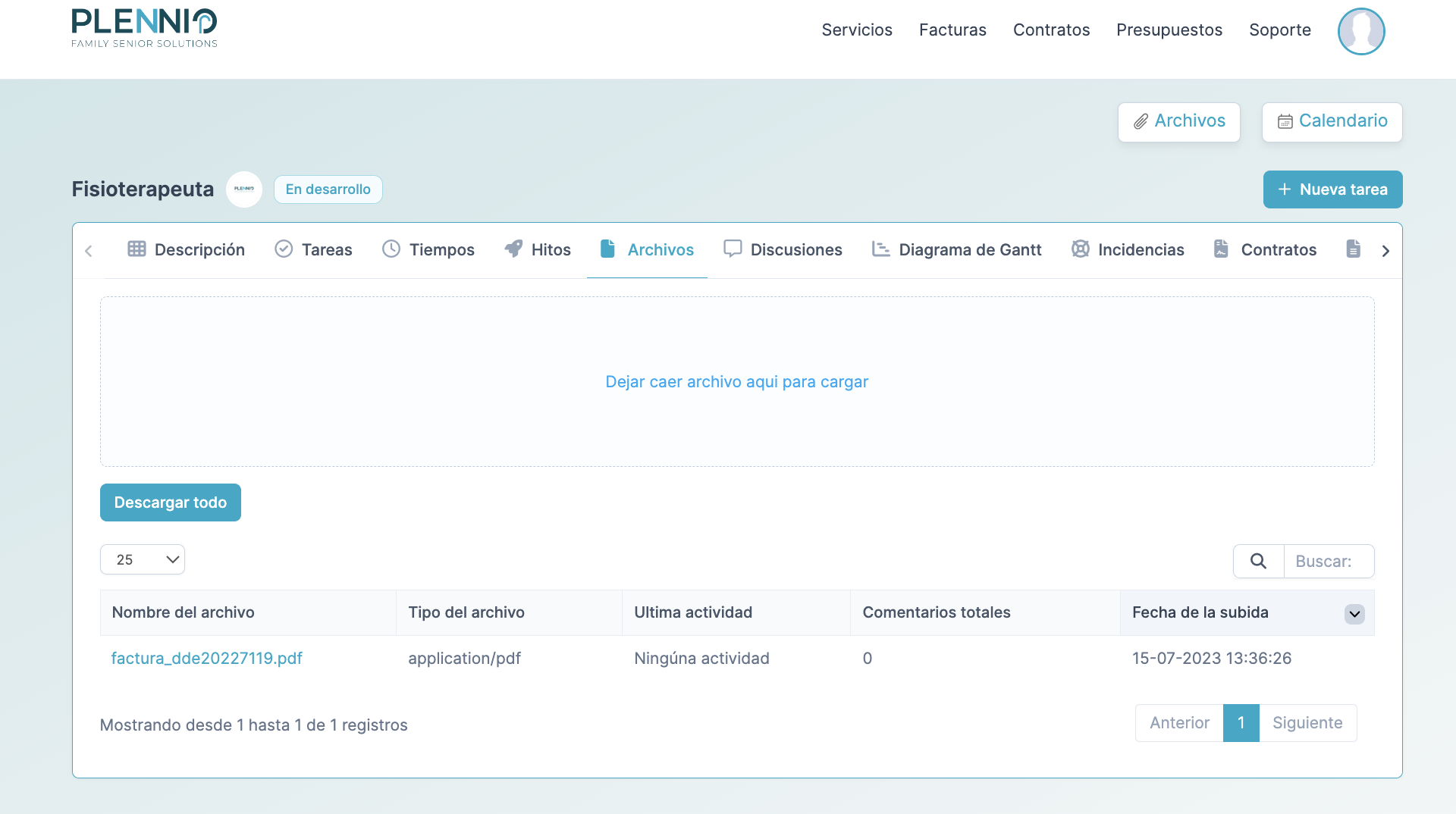Sort by Comentarios totales column header
1456x814 pixels.
985,612
